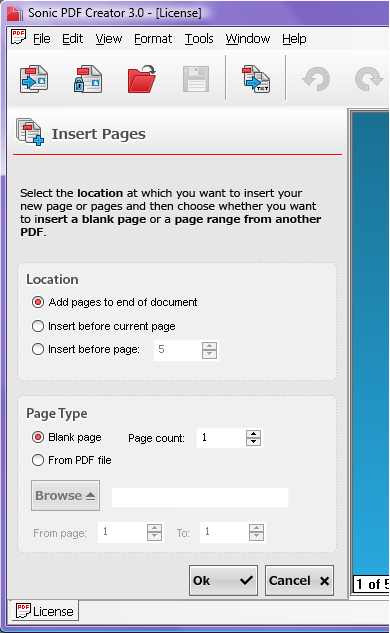Switch to the License document tab
390x633 pixels.
pyautogui.click(x=44, y=611)
